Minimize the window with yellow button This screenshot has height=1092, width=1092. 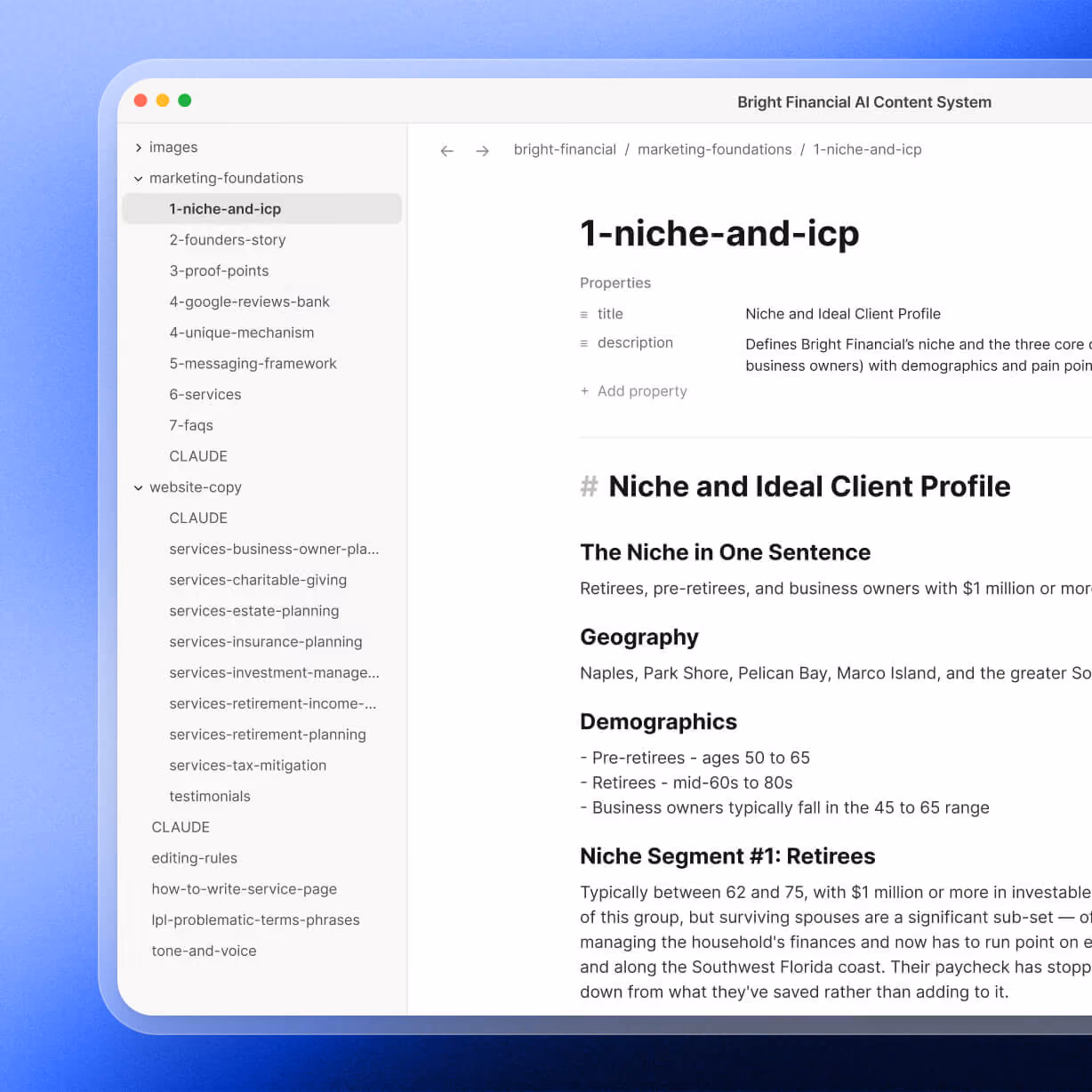163,100
